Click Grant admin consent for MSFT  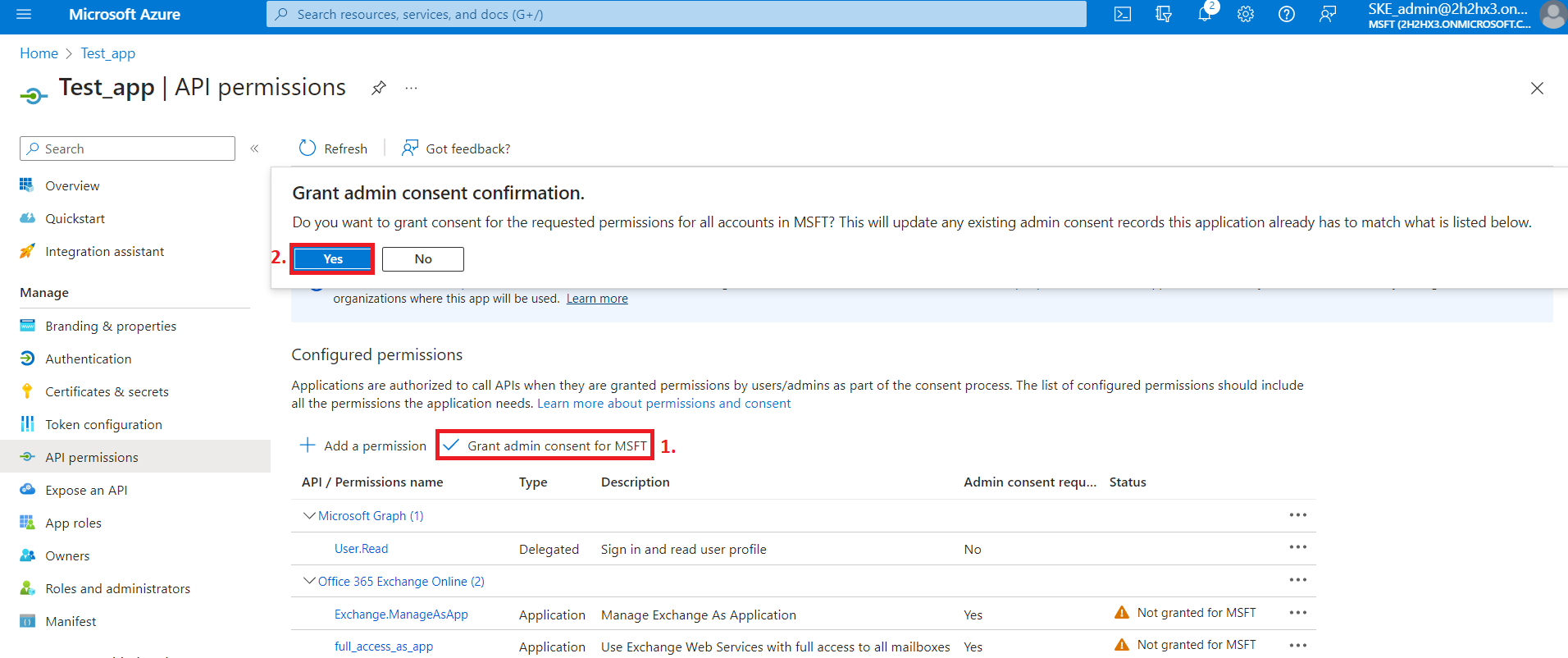[545, 446]
